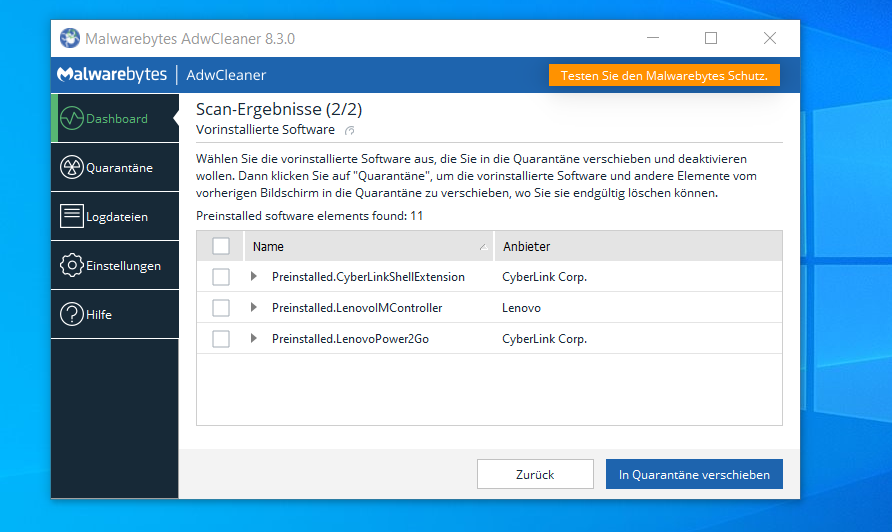The image size is (892, 532).
Task: Toggle the select-all checkbox in table header
Action: pyautogui.click(x=221, y=246)
